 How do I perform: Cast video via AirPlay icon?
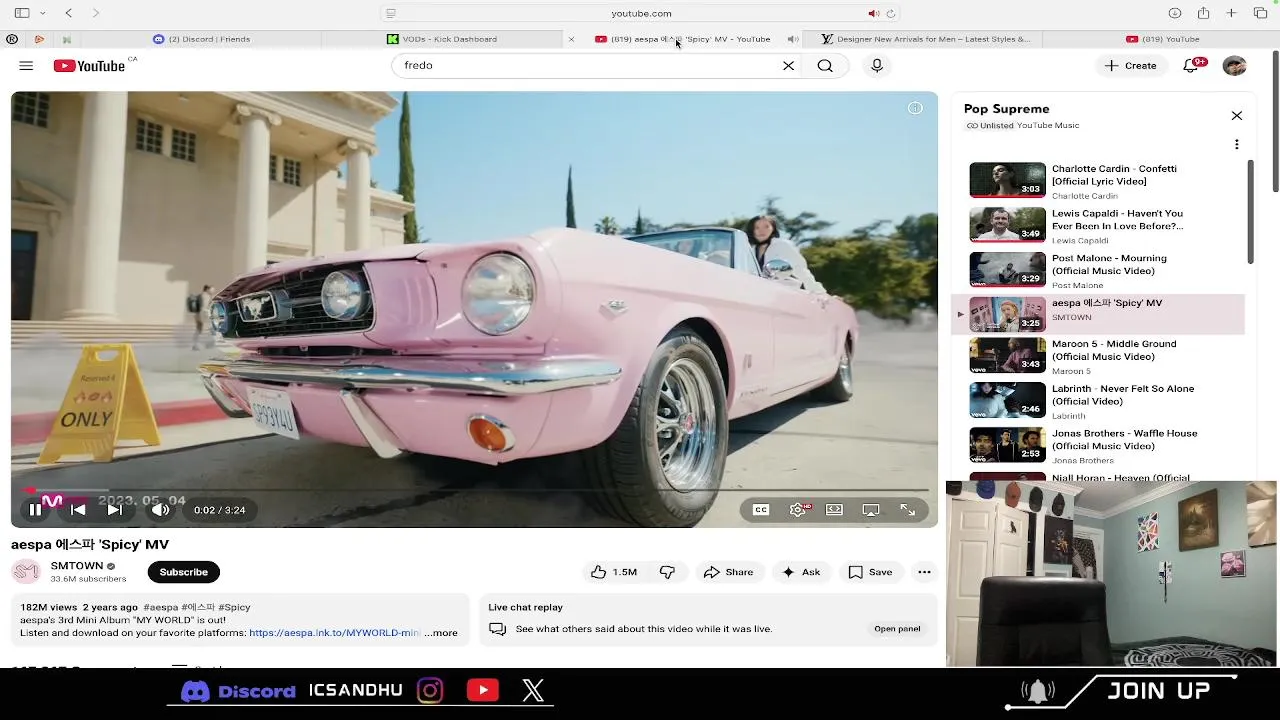click(871, 510)
